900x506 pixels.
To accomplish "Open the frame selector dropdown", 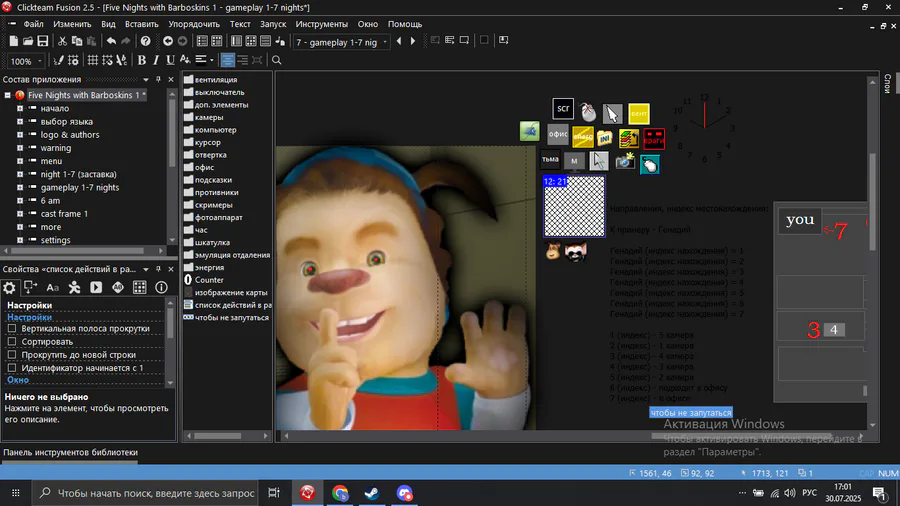I will [383, 42].
